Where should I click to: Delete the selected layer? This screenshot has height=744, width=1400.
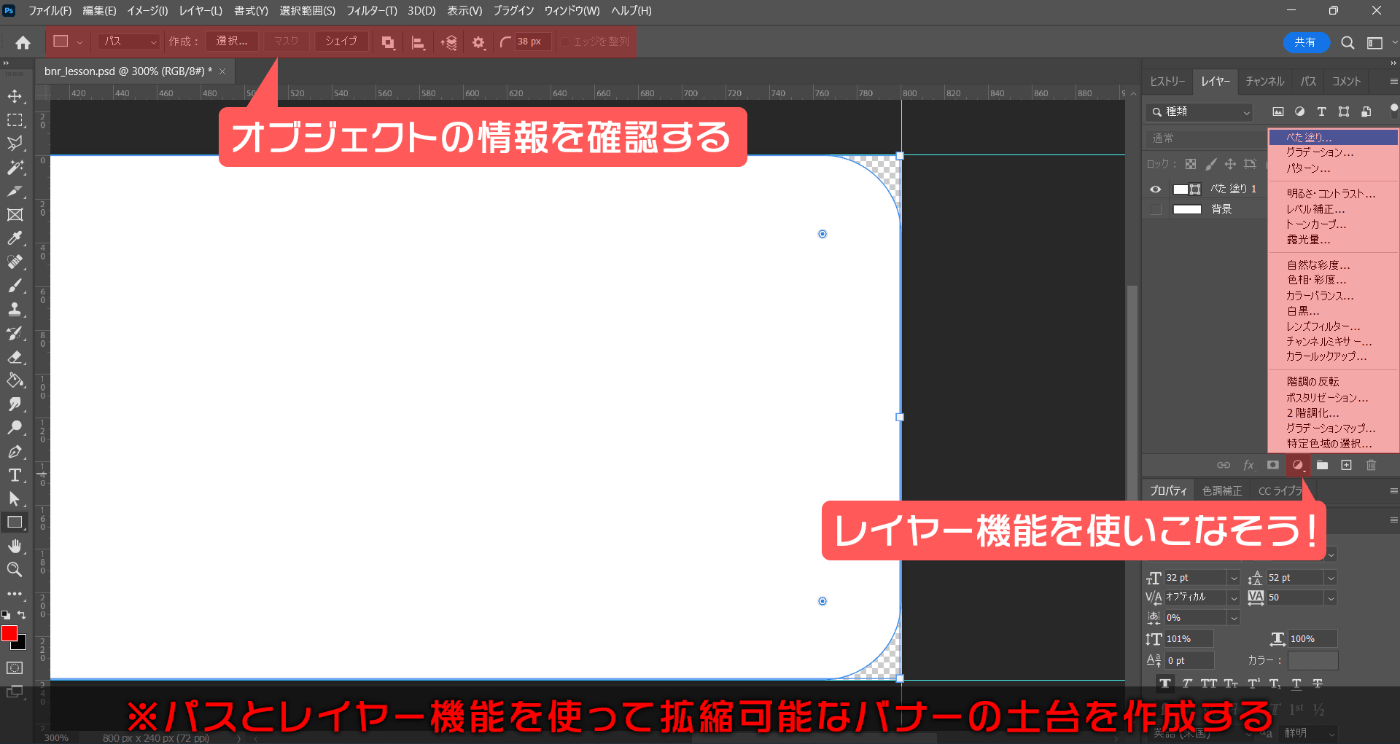[x=1371, y=465]
